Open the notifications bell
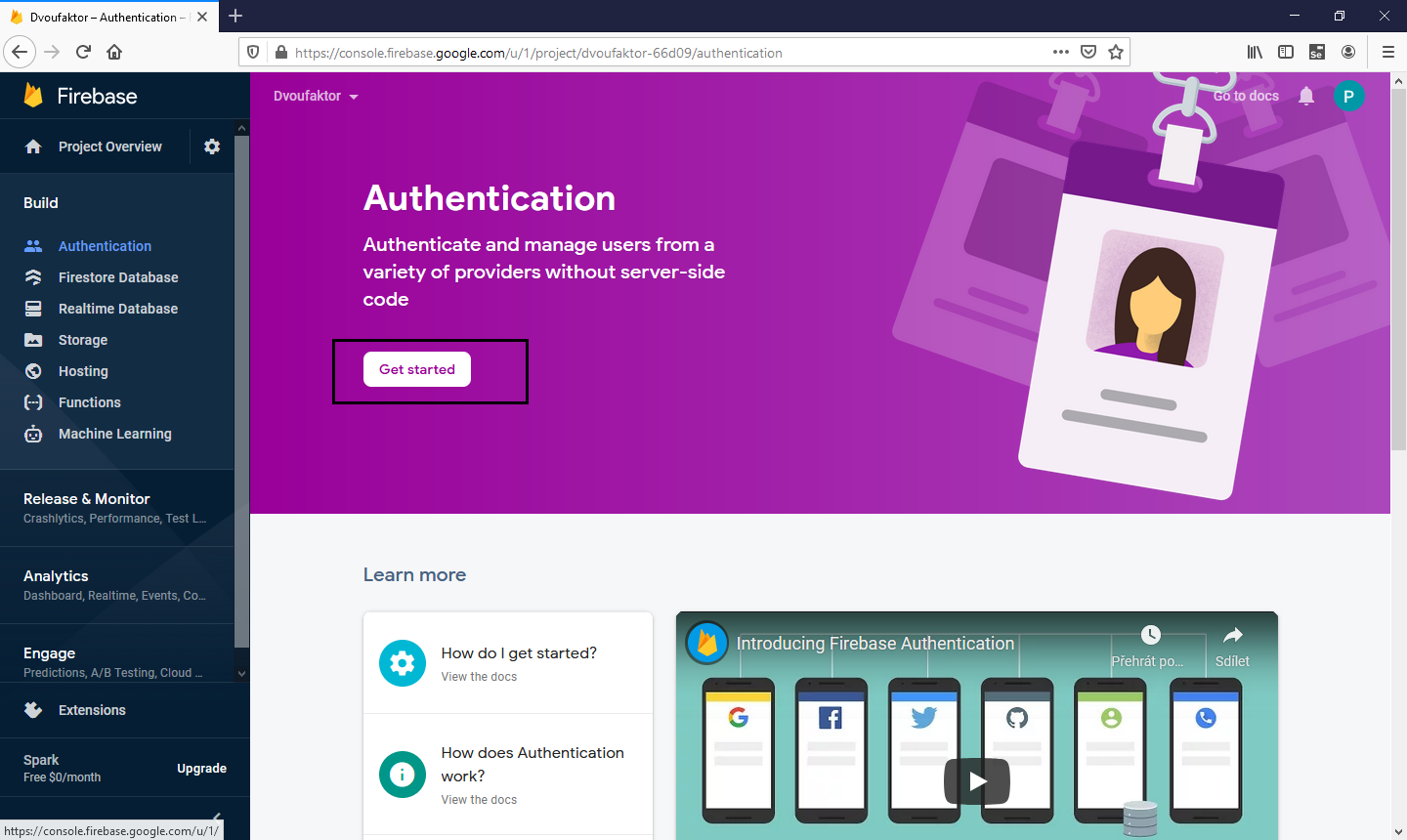Viewport: 1407px width, 840px height. point(1306,96)
